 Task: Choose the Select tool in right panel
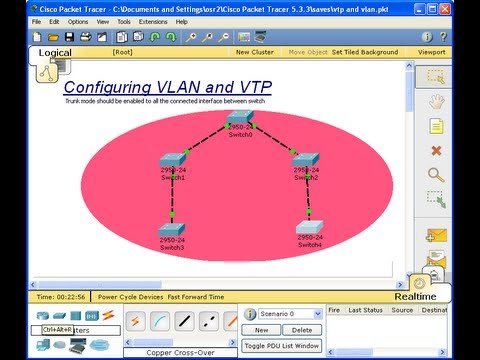(435, 77)
